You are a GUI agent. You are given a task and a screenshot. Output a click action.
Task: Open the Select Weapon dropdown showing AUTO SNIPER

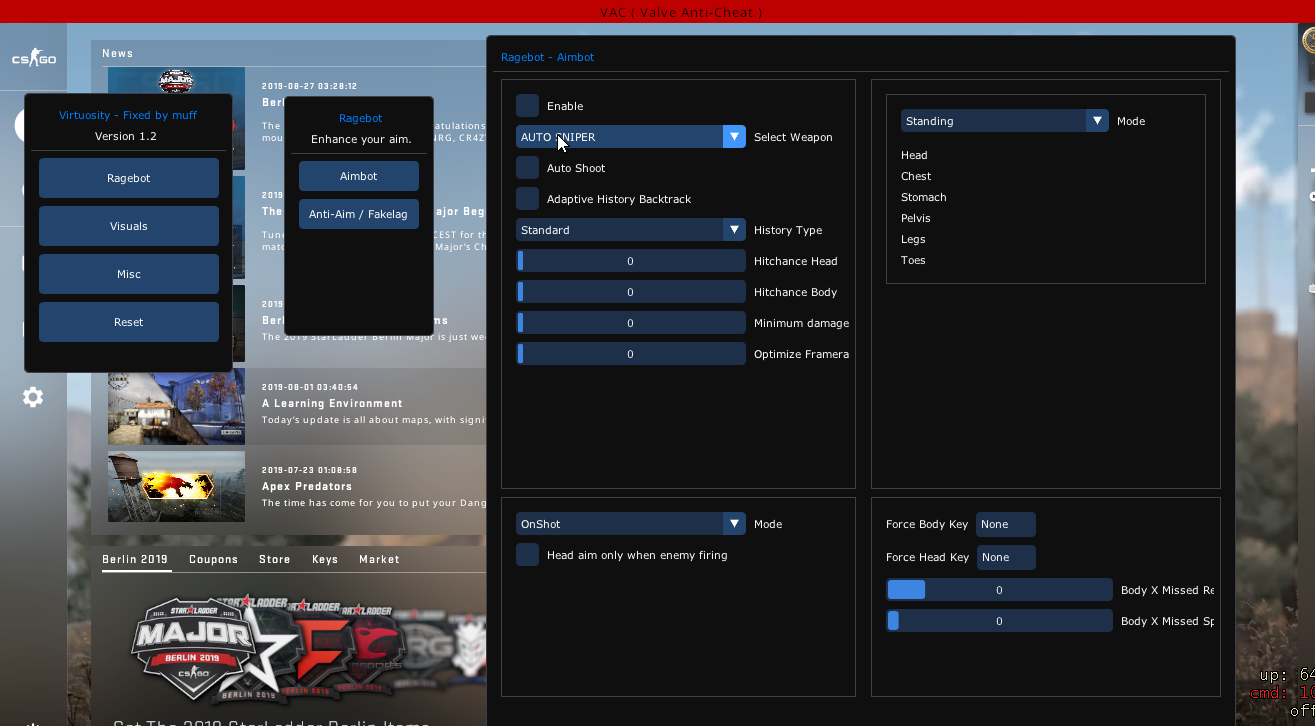pyautogui.click(x=630, y=137)
